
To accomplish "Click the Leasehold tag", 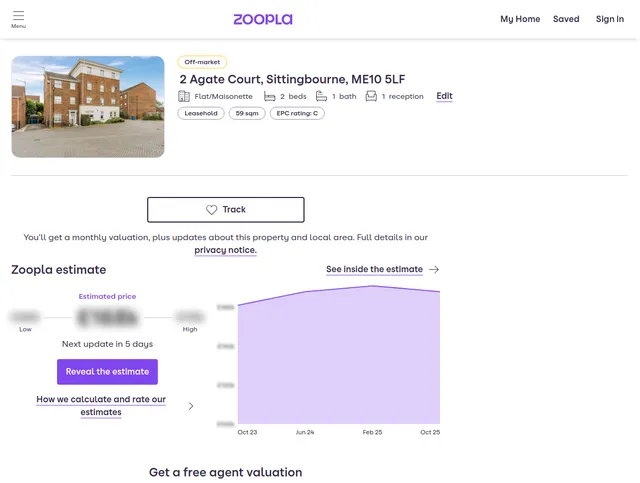I will [x=201, y=114].
